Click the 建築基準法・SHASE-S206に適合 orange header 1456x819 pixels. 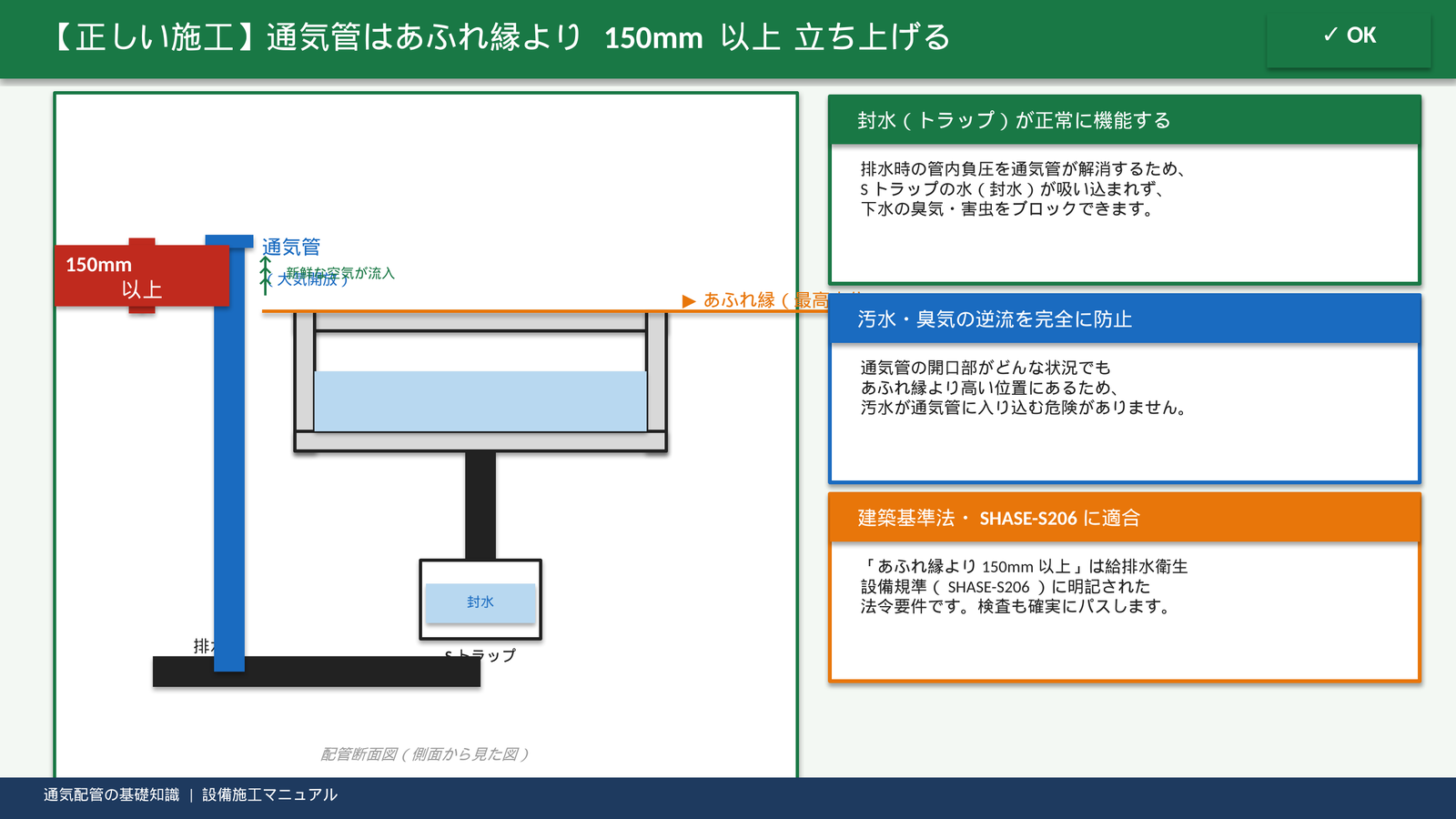tap(1124, 518)
